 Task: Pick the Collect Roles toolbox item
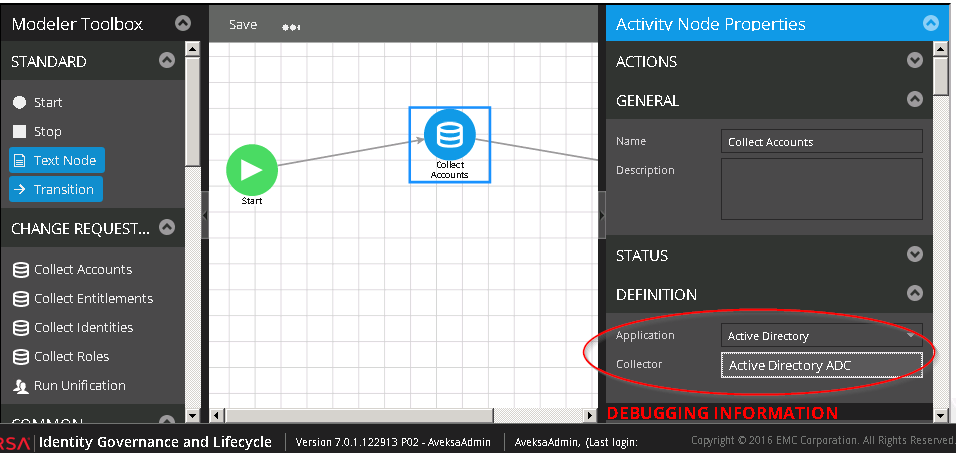(61, 356)
